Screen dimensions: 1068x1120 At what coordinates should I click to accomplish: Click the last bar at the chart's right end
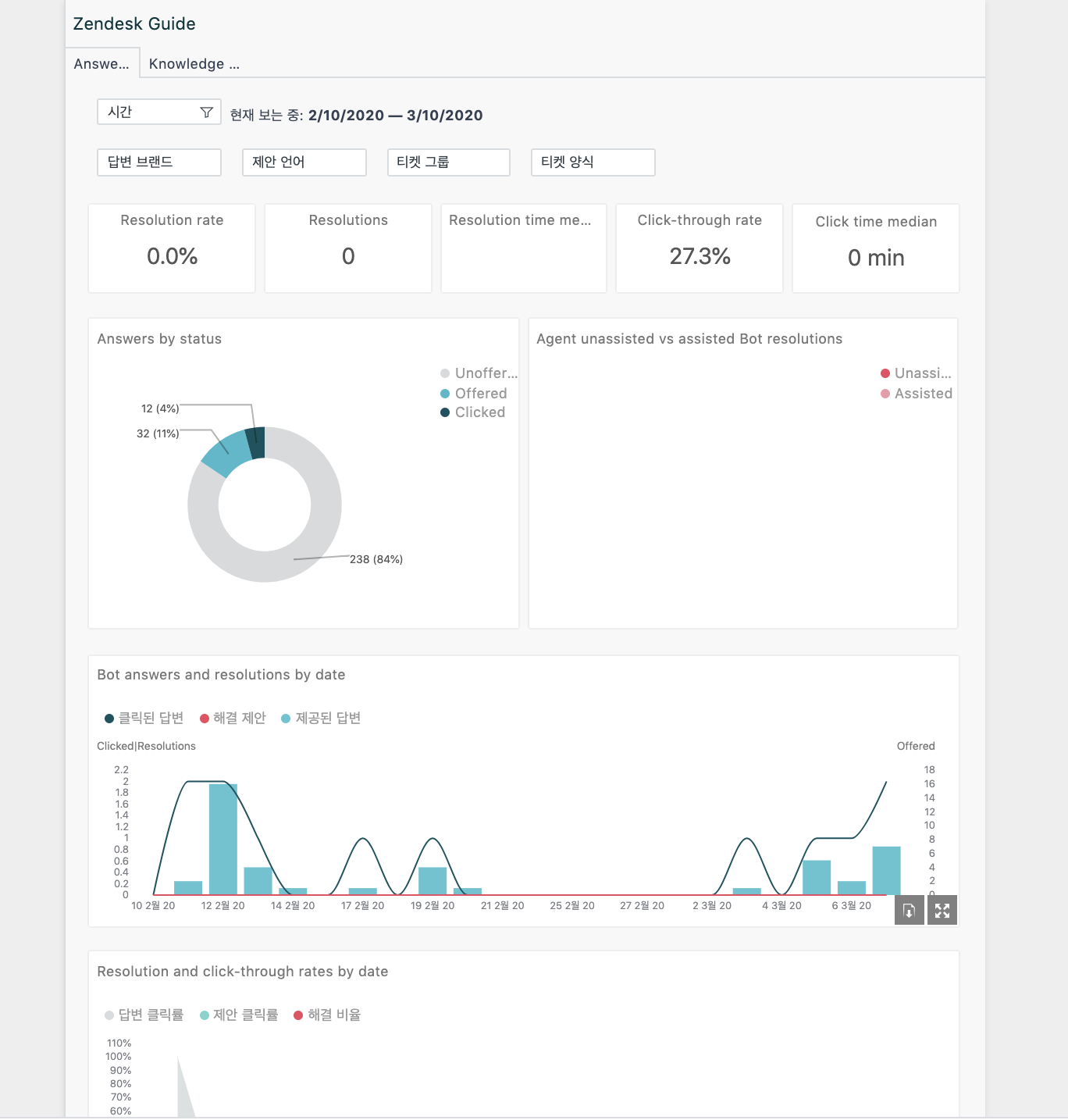[x=887, y=871]
